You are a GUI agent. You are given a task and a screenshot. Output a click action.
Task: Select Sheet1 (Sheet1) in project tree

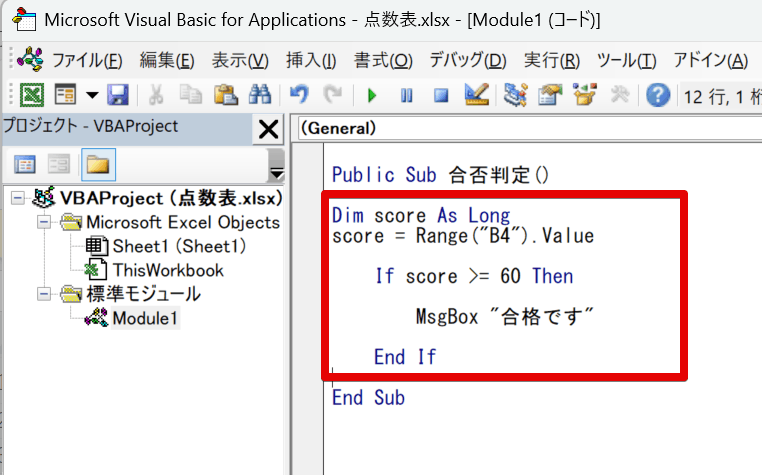[179, 246]
